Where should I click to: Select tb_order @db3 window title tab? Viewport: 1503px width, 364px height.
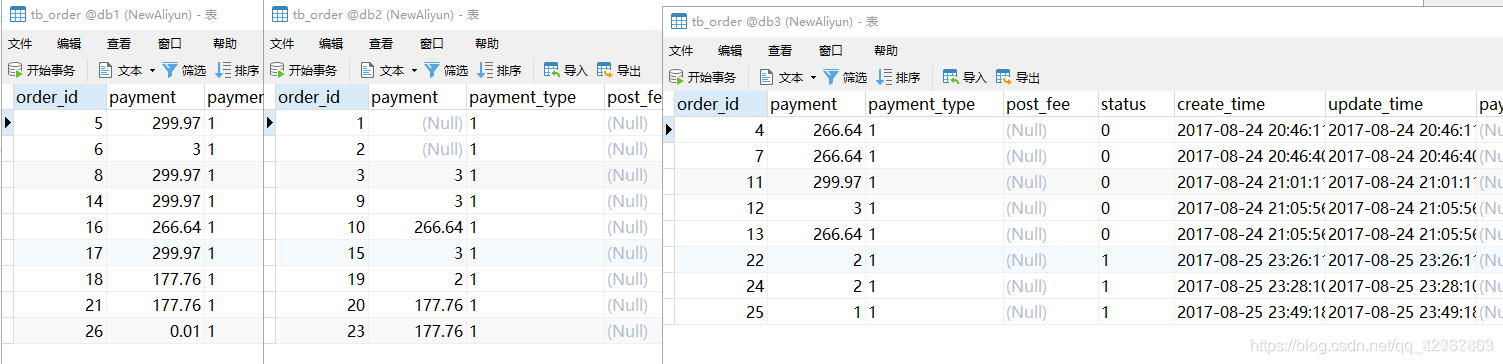pyautogui.click(x=774, y=21)
